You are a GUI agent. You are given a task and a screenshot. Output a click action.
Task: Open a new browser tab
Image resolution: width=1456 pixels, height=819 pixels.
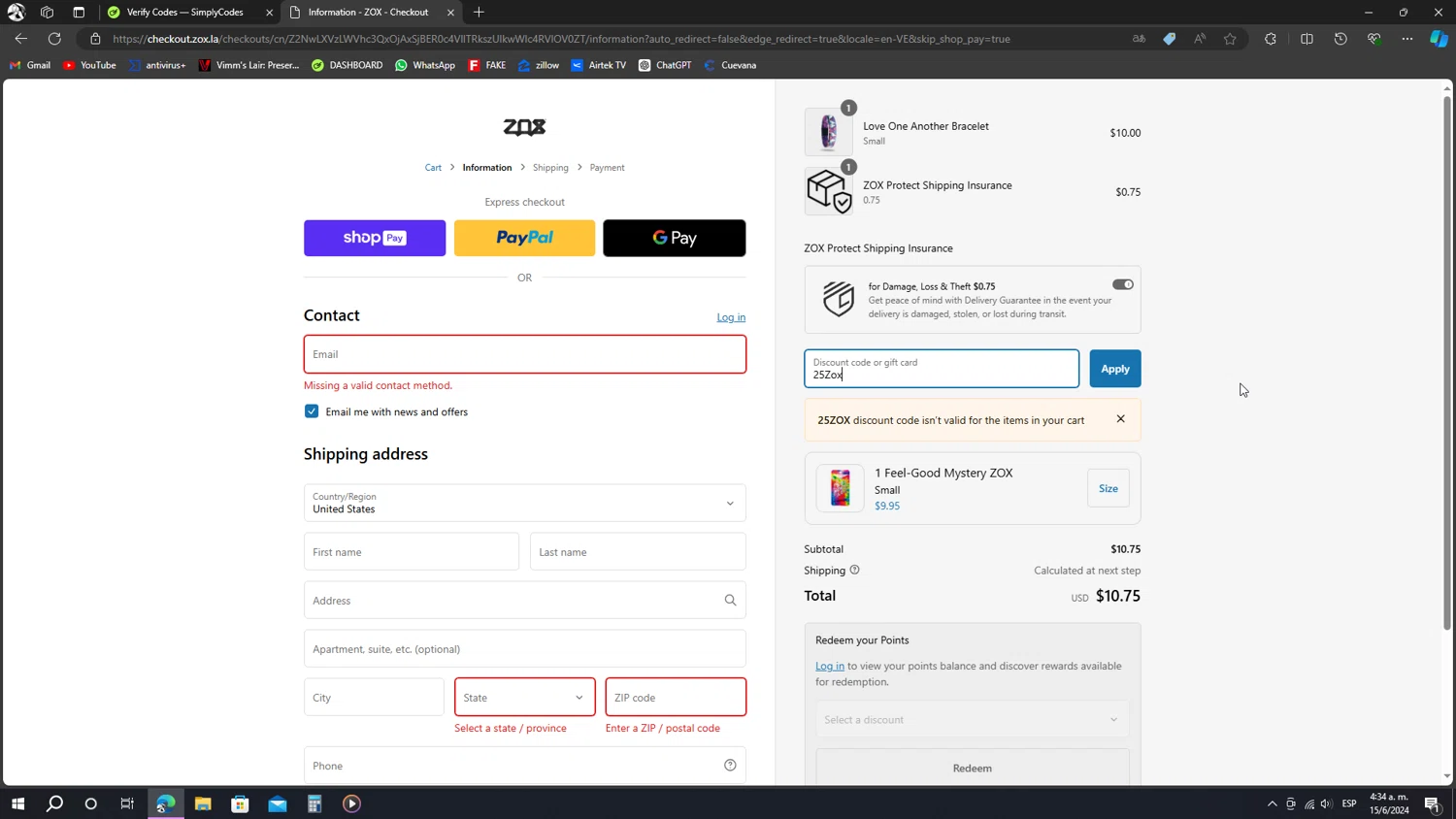point(479,13)
